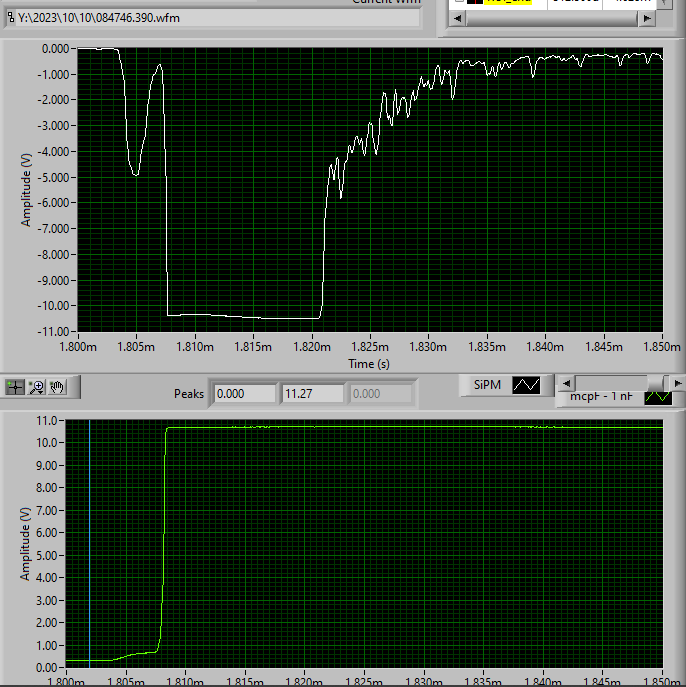Click the first Peaks value field 0.000
The image size is (686, 687).
pos(245,393)
